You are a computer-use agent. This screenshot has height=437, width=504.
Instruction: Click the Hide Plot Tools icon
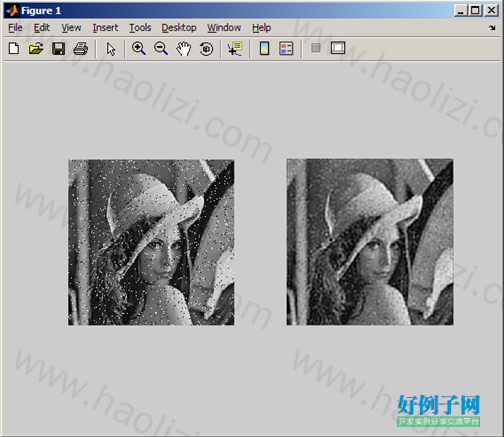pos(316,48)
